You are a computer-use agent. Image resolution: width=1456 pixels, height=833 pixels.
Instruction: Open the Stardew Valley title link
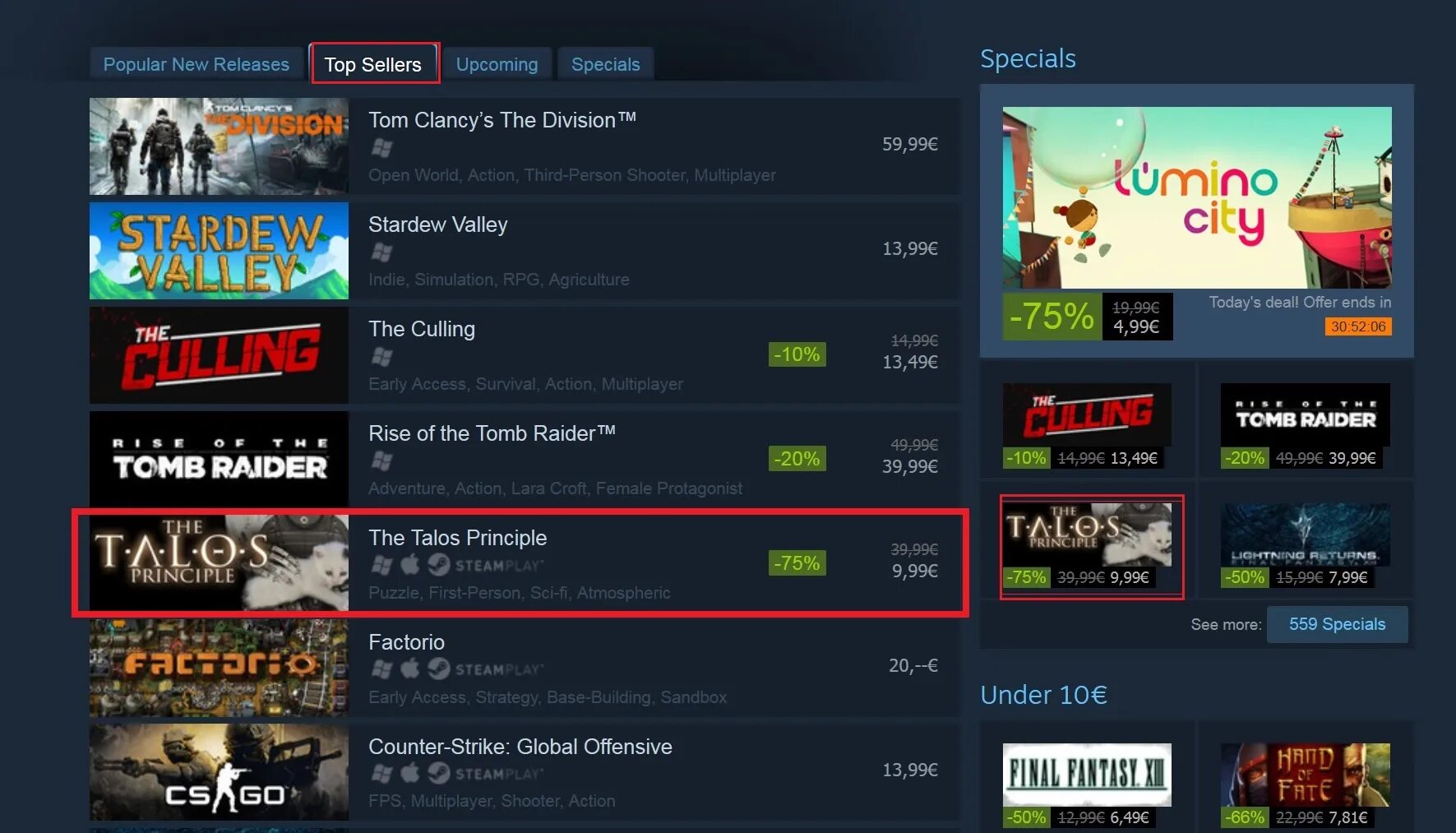438,224
